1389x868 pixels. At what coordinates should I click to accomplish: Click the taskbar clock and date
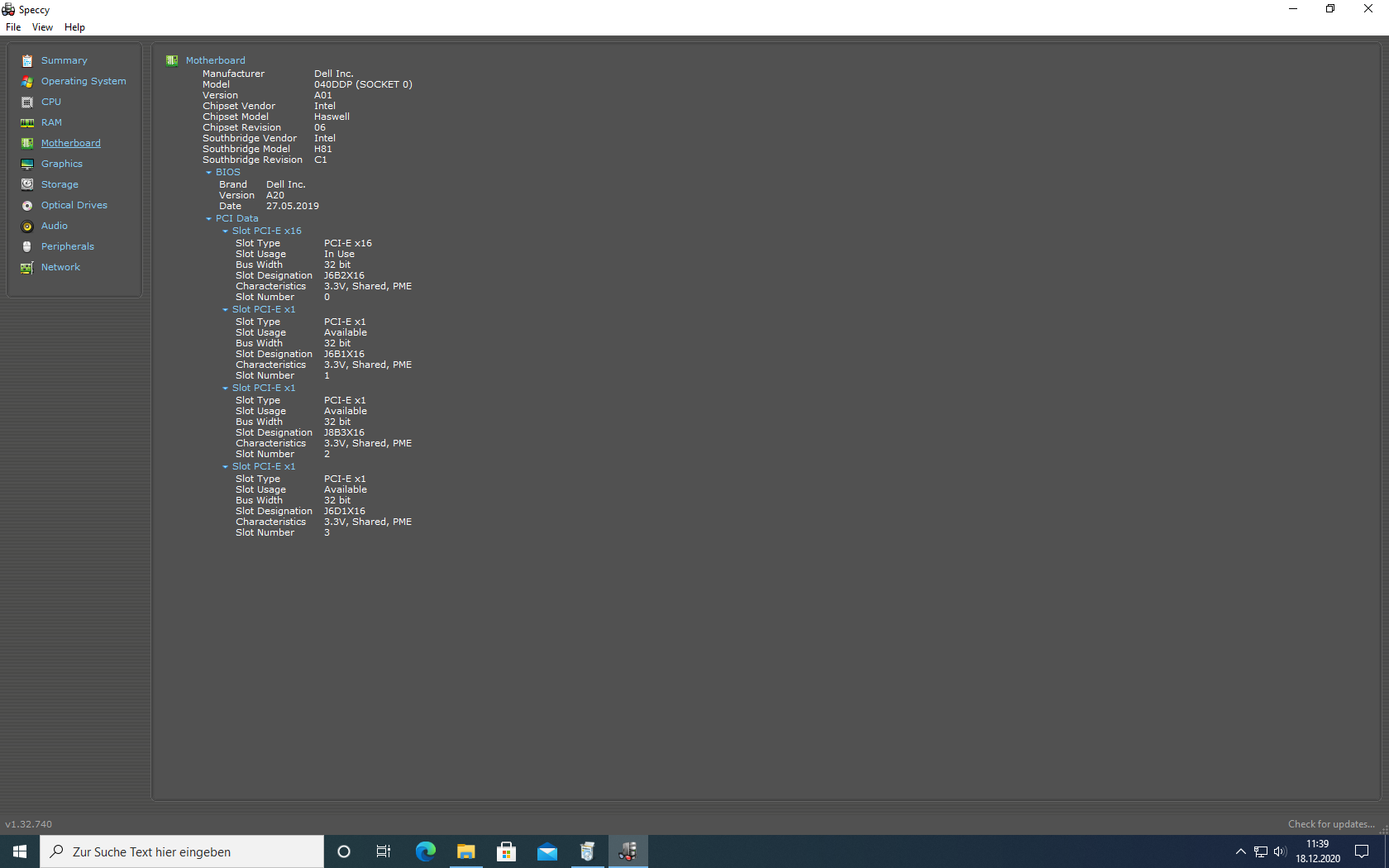click(1318, 851)
